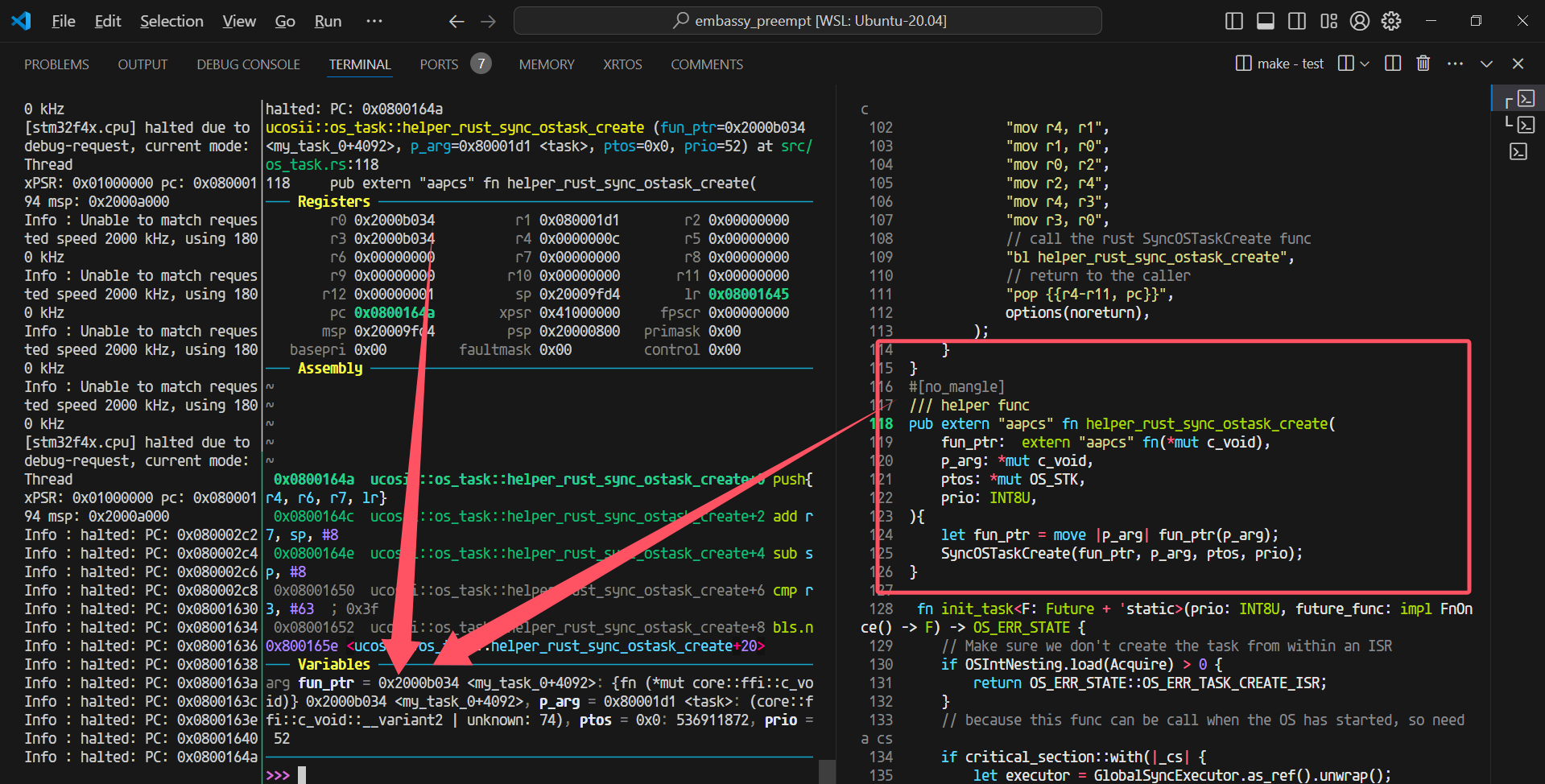Click the lr value 0x08001645
Image resolution: width=1545 pixels, height=784 pixels.
coord(749,294)
